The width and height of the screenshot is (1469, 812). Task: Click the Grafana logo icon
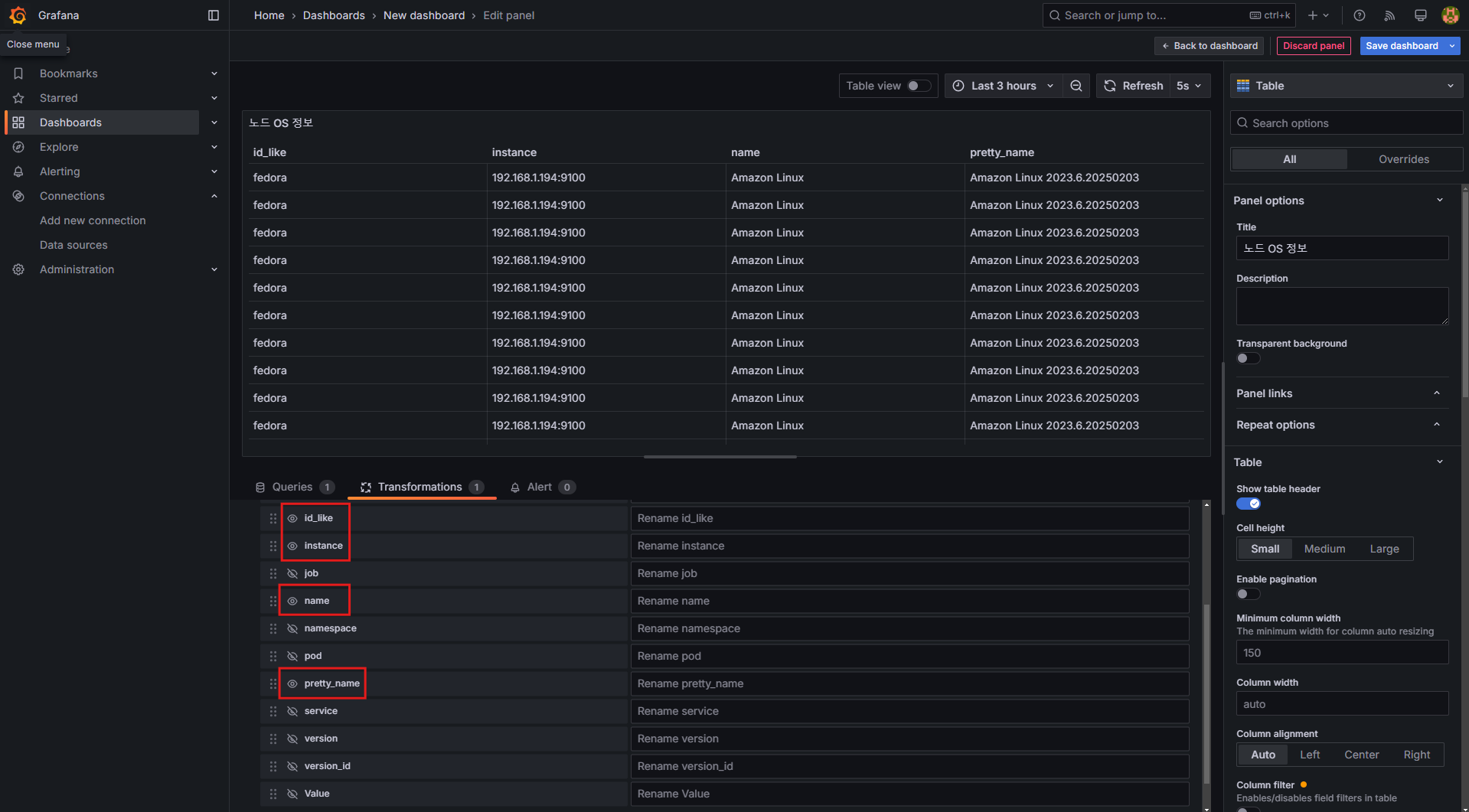[18, 15]
